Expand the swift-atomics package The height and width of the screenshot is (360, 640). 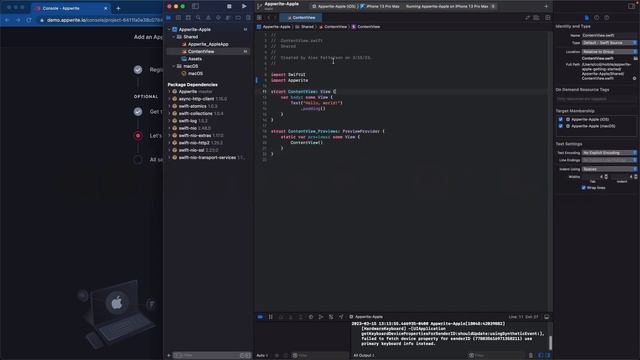[169, 106]
